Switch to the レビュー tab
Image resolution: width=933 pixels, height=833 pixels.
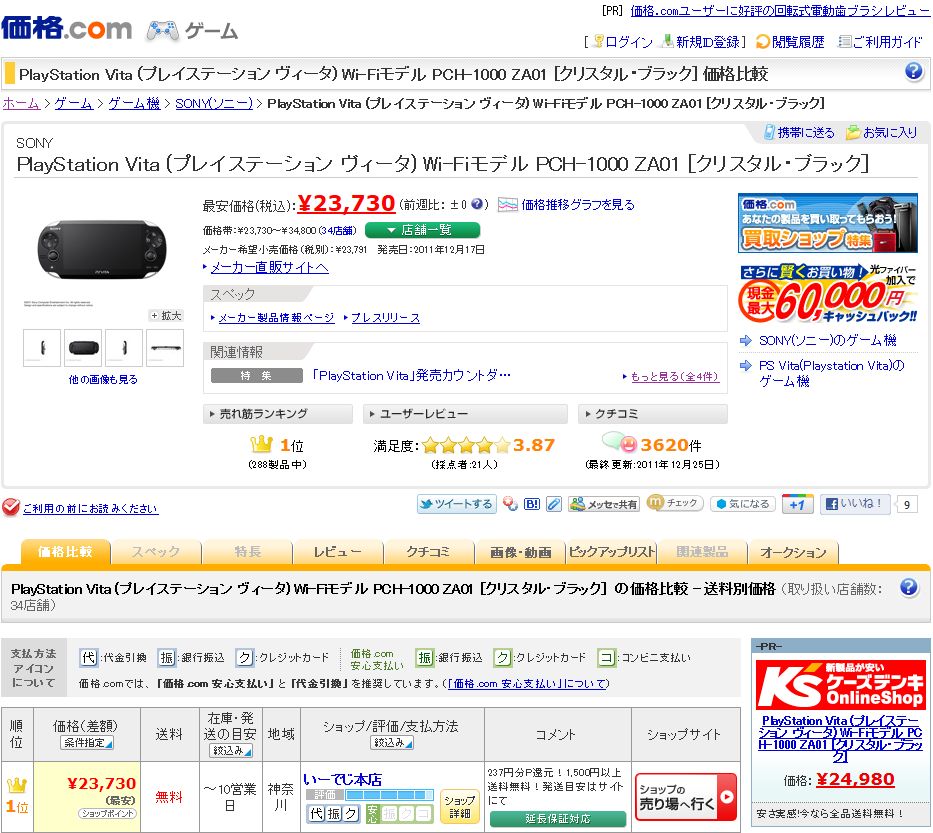(337, 552)
